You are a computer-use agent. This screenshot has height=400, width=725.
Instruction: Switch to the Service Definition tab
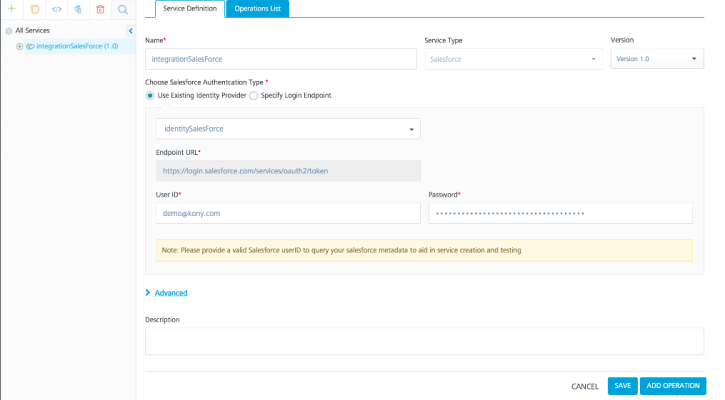[190, 9]
